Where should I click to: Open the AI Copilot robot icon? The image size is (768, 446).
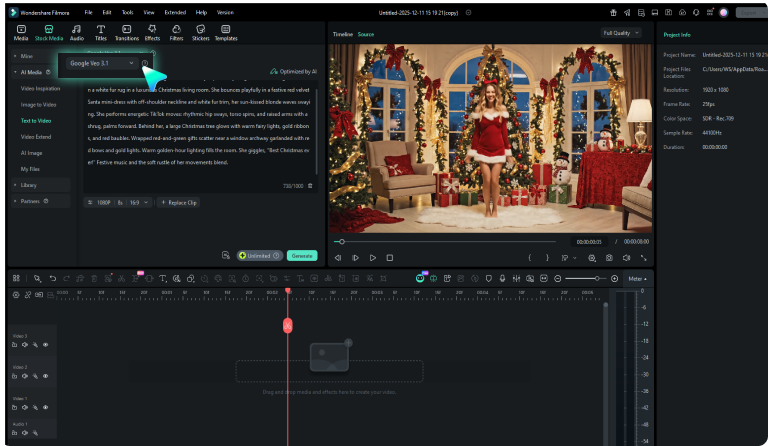420,278
